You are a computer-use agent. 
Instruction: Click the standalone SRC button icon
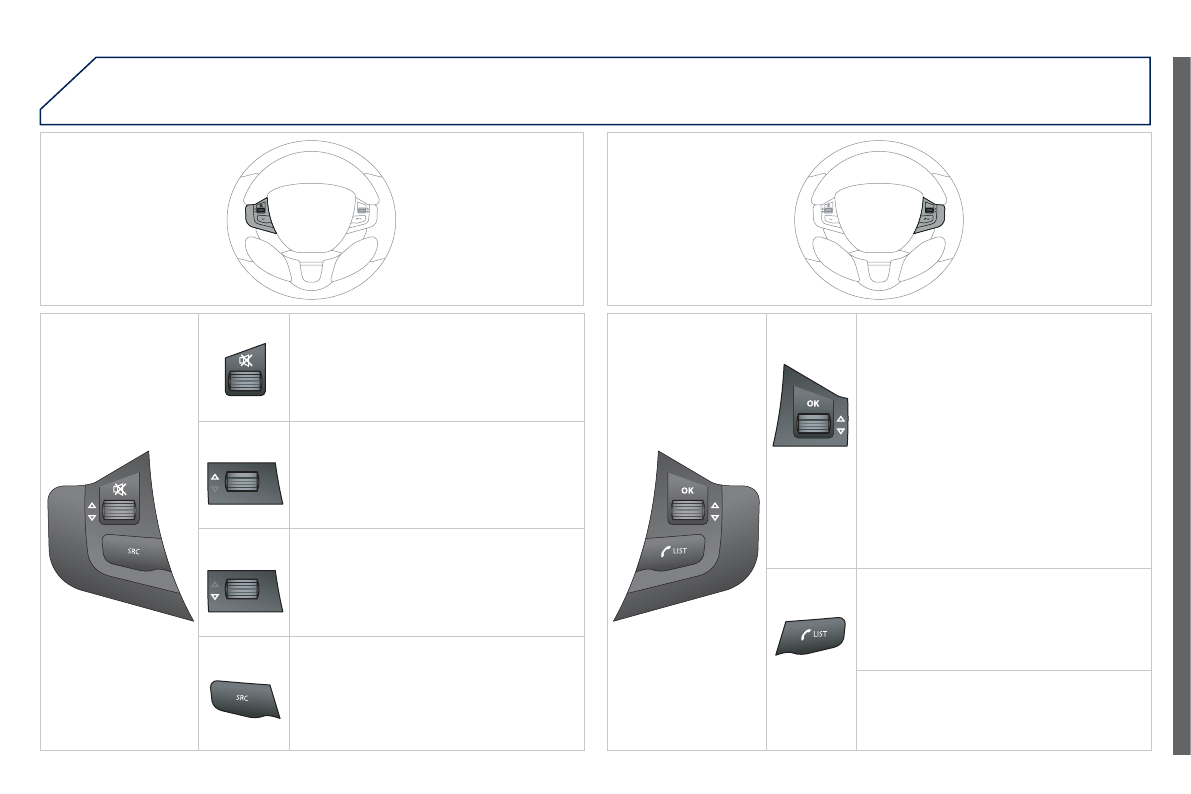(245, 699)
